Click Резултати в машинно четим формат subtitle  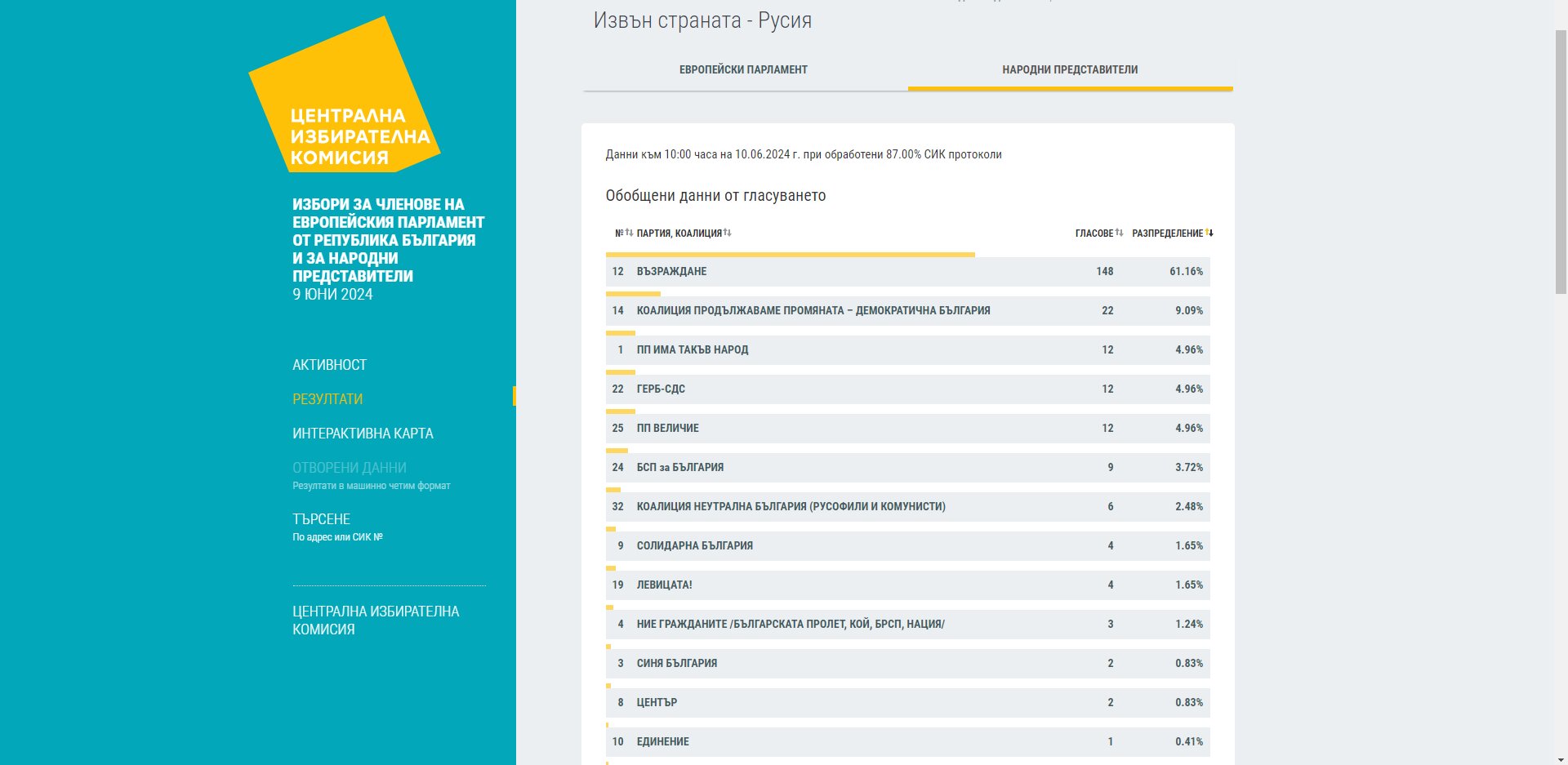click(372, 486)
